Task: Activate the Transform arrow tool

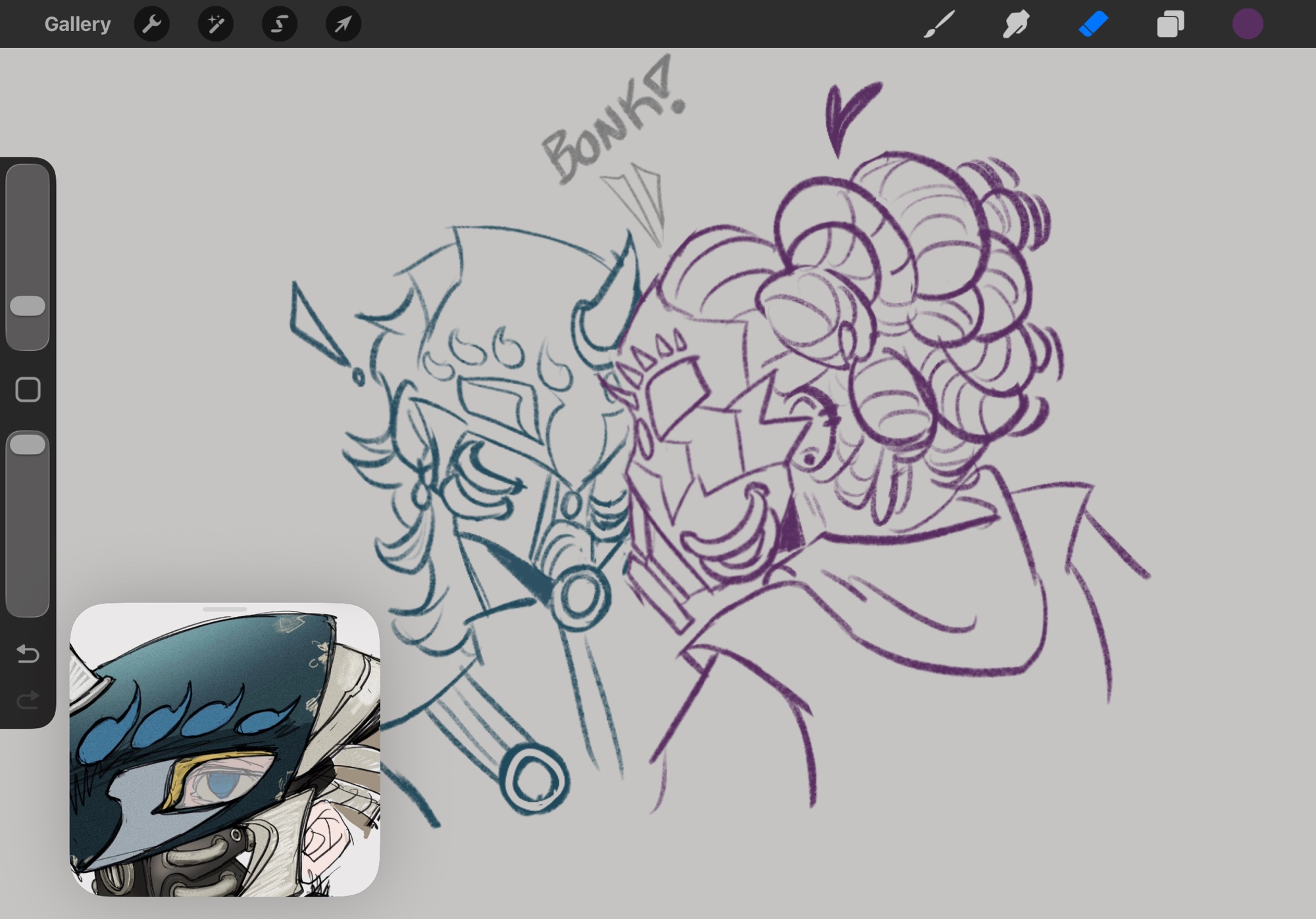Action: (x=343, y=24)
